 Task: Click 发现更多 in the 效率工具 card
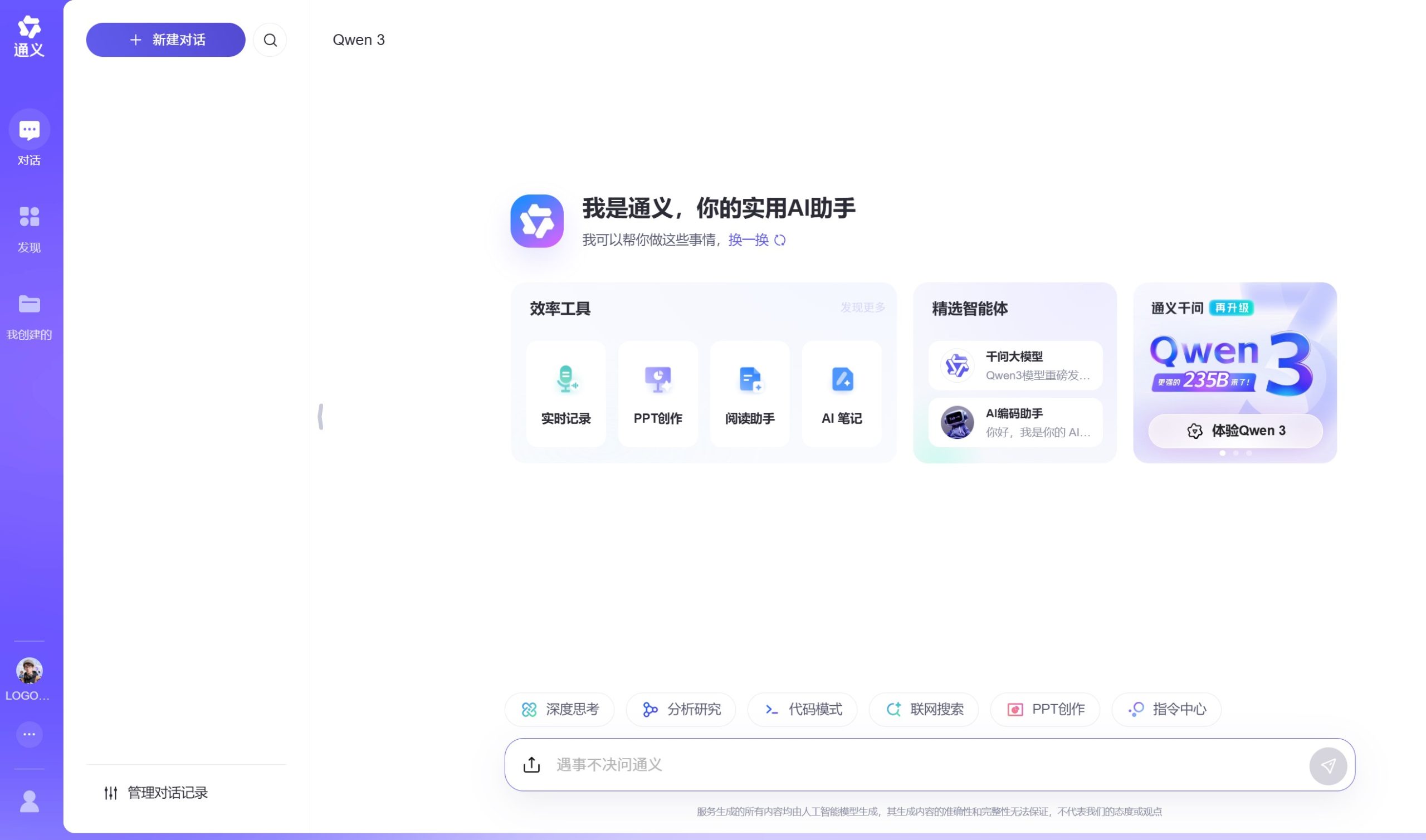(x=862, y=307)
